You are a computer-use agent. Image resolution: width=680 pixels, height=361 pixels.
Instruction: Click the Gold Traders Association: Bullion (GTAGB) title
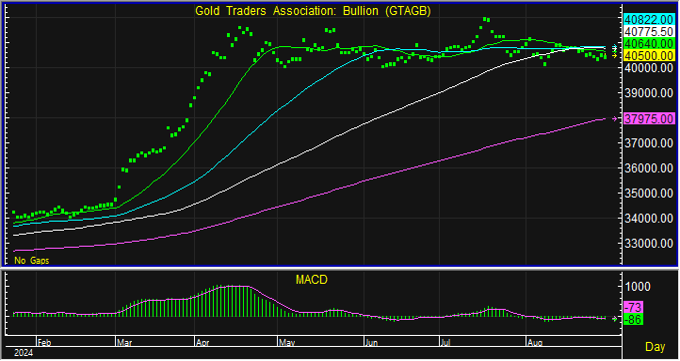point(313,11)
